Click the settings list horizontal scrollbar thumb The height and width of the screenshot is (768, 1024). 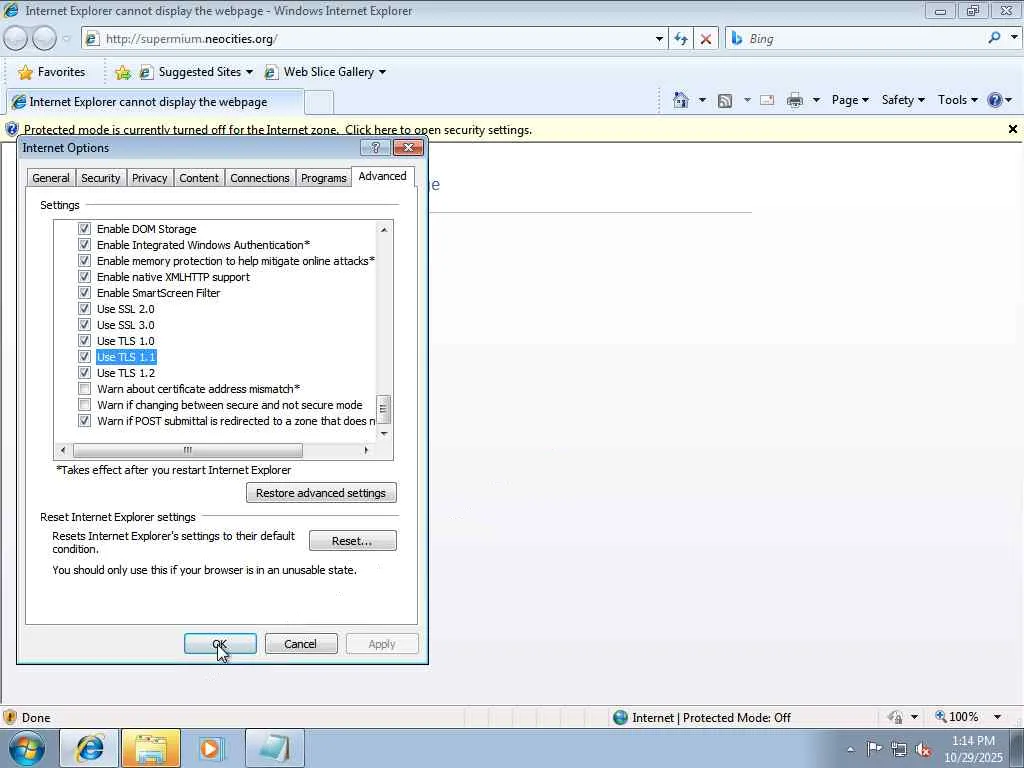(187, 450)
